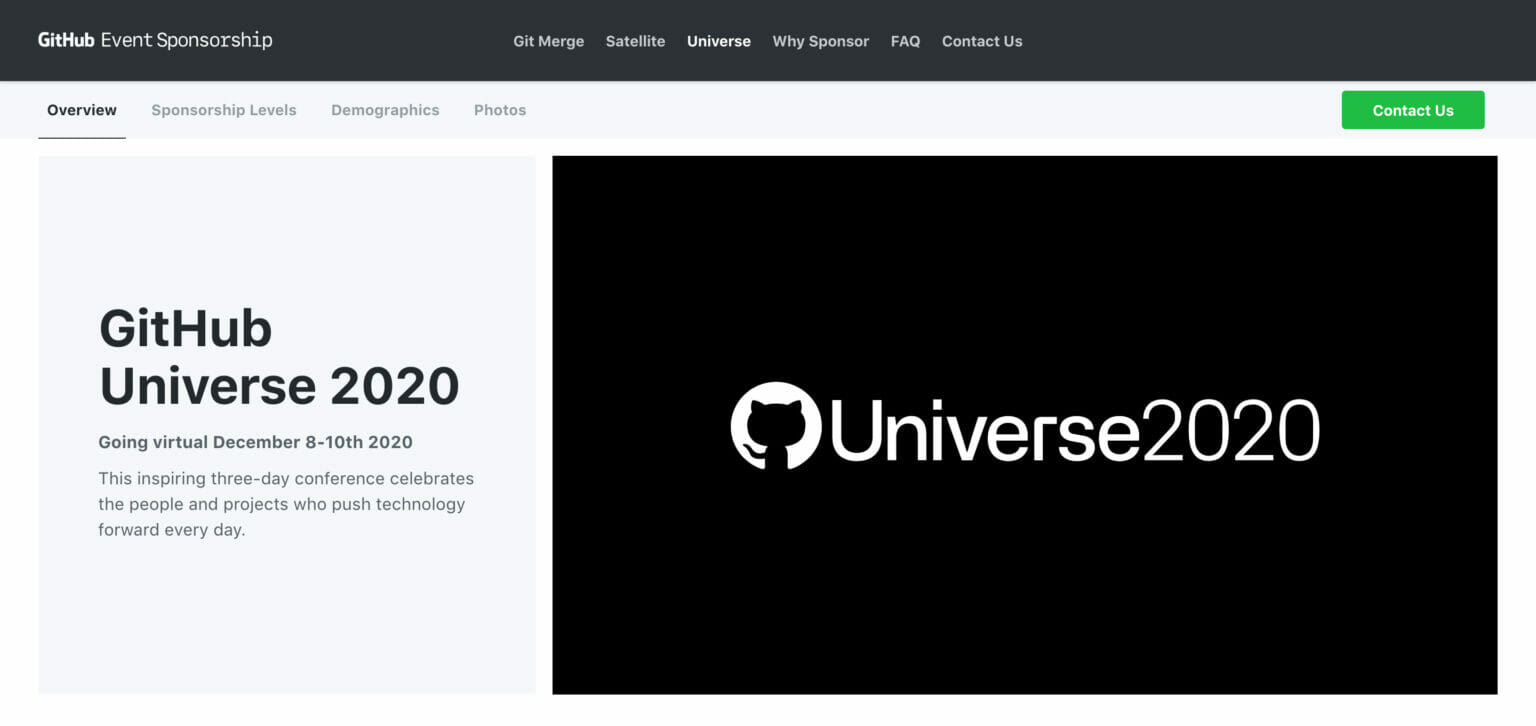Click the December 8-10th date text

(255, 442)
